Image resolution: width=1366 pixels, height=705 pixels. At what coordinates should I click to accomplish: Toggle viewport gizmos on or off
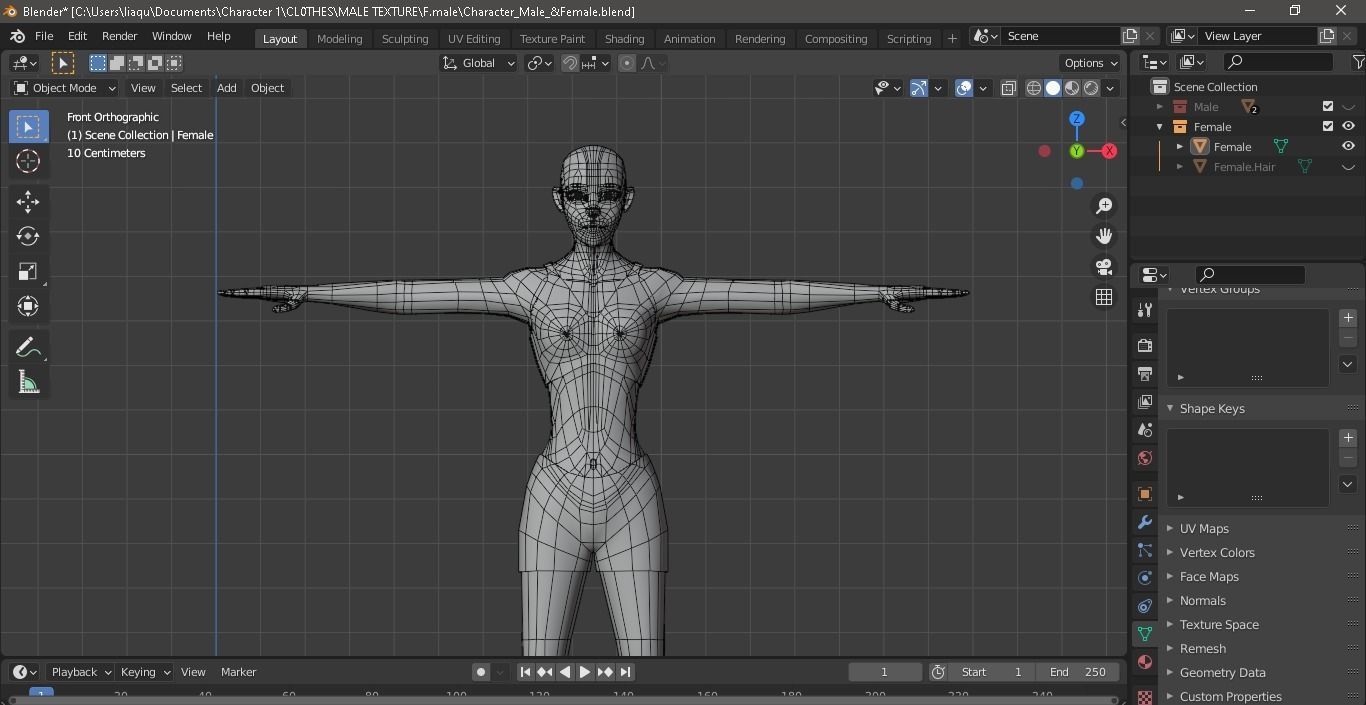click(919, 88)
